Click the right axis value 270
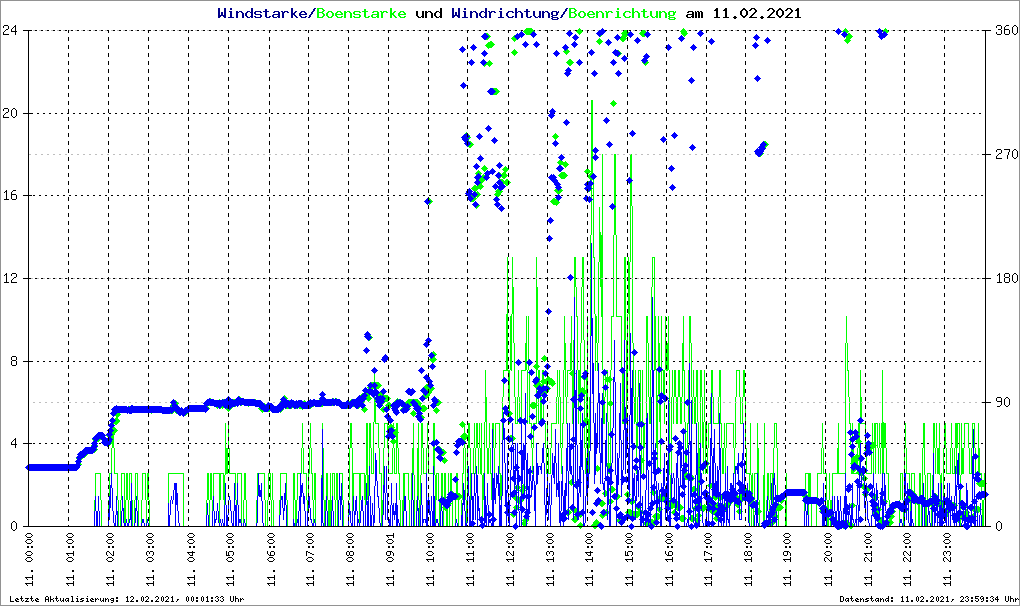This screenshot has width=1020, height=606. tap(1006, 154)
